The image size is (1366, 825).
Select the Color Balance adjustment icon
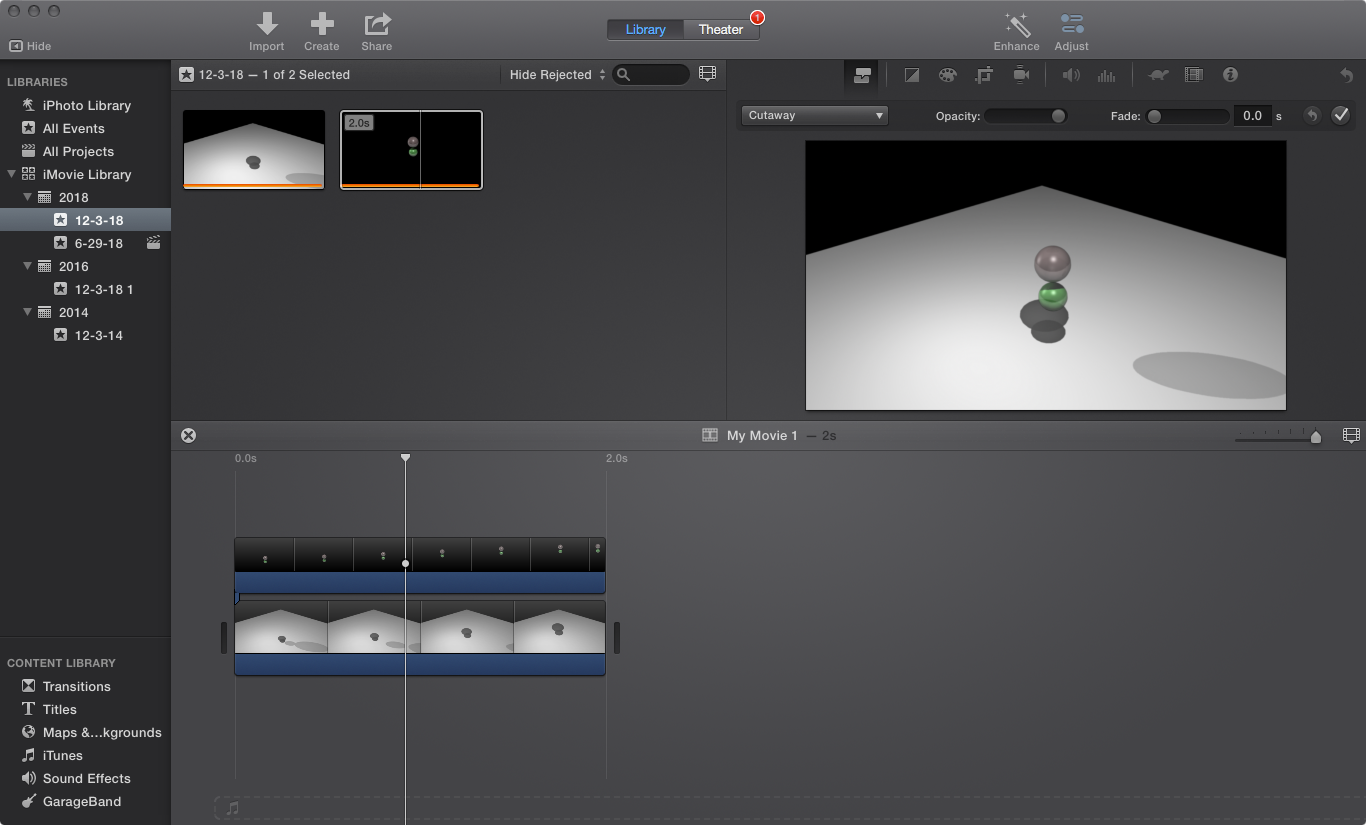pos(912,74)
